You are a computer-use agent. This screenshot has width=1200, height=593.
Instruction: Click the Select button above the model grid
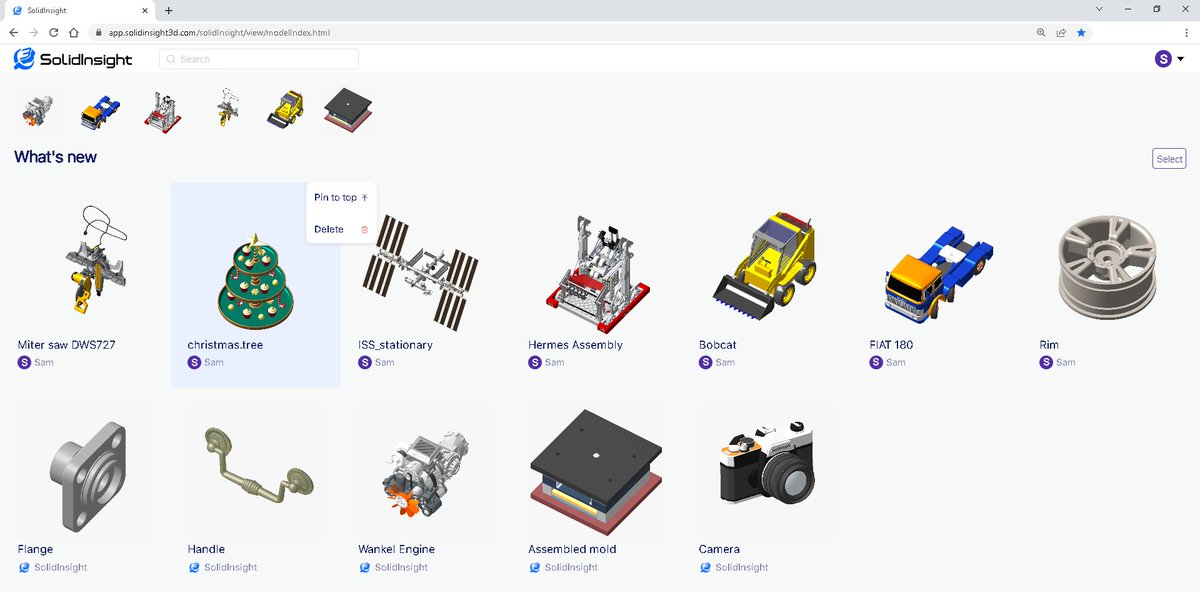[1168, 158]
